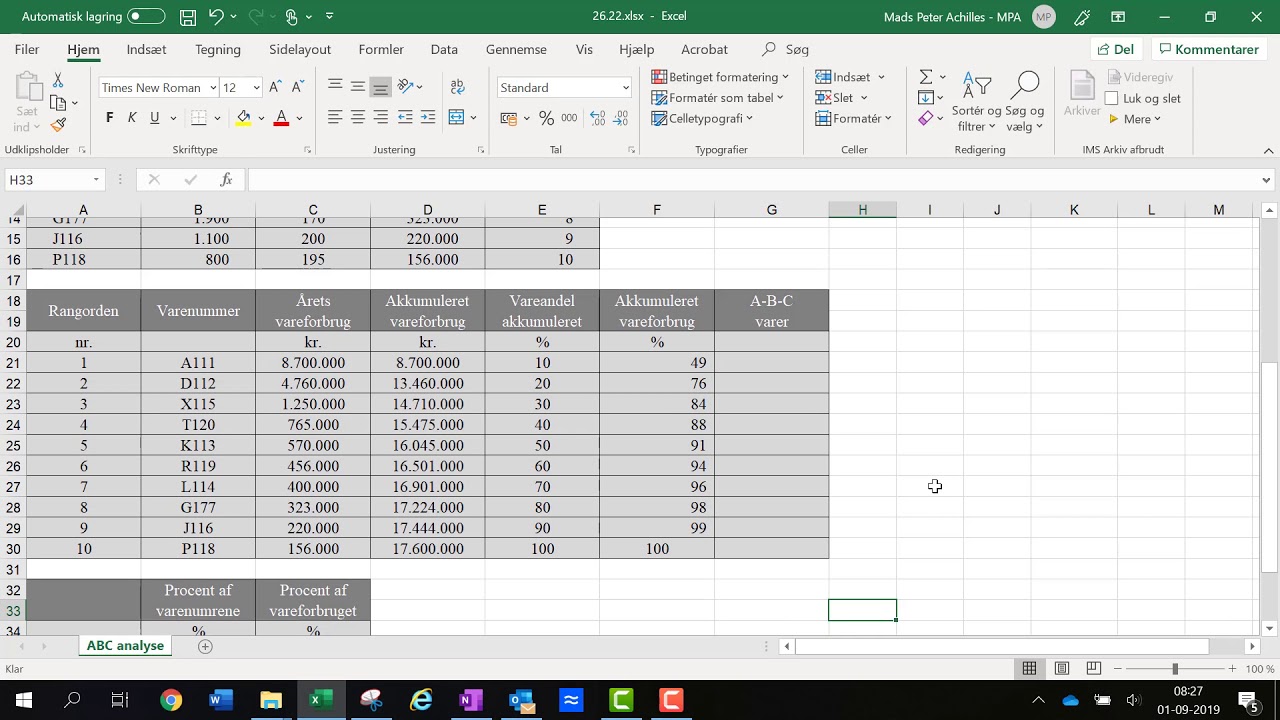The image size is (1280, 720).
Task: Apply the red font color
Action: pos(281,118)
